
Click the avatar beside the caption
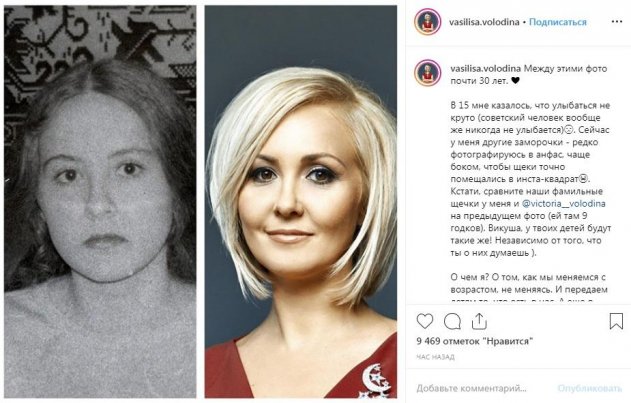[428, 73]
